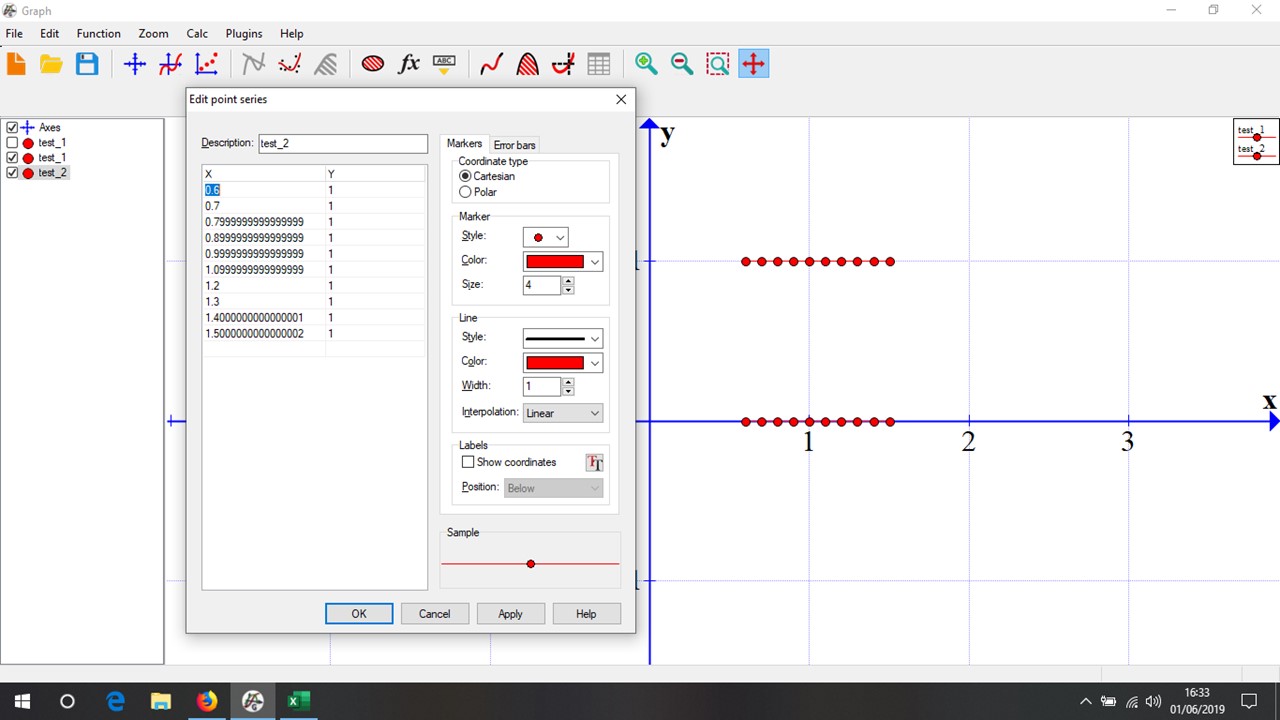This screenshot has height=720, width=1280.
Task: Open Microsoft Edge from the taskbar
Action: pos(115,701)
